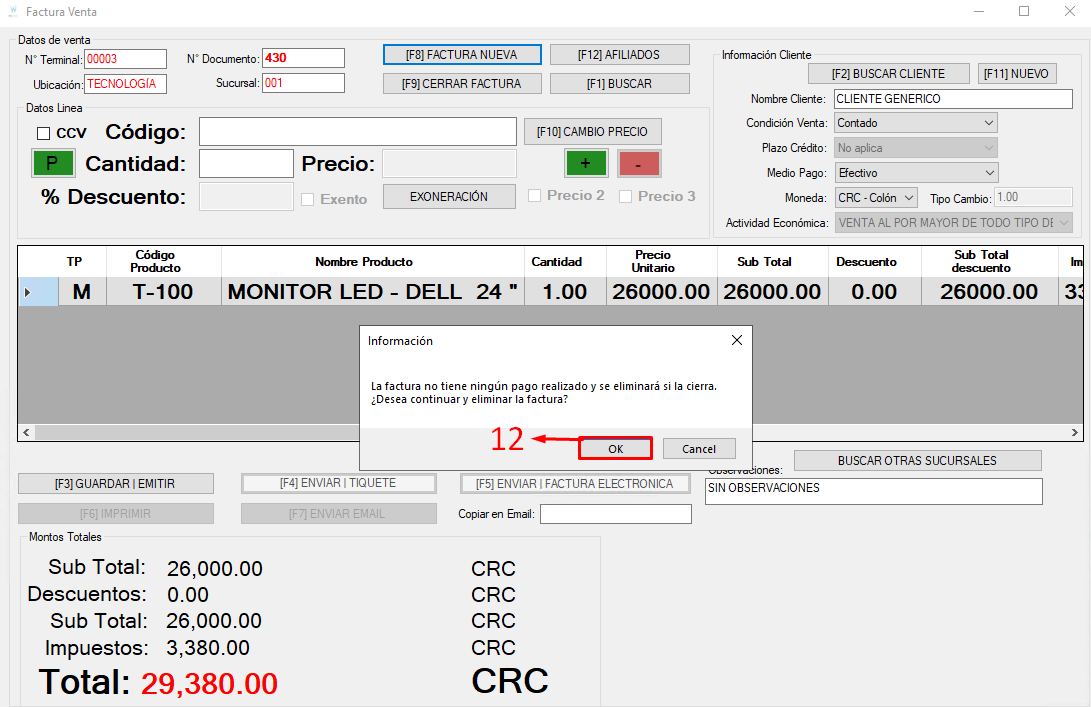Click the Nombre Cliente field

pos(953,99)
